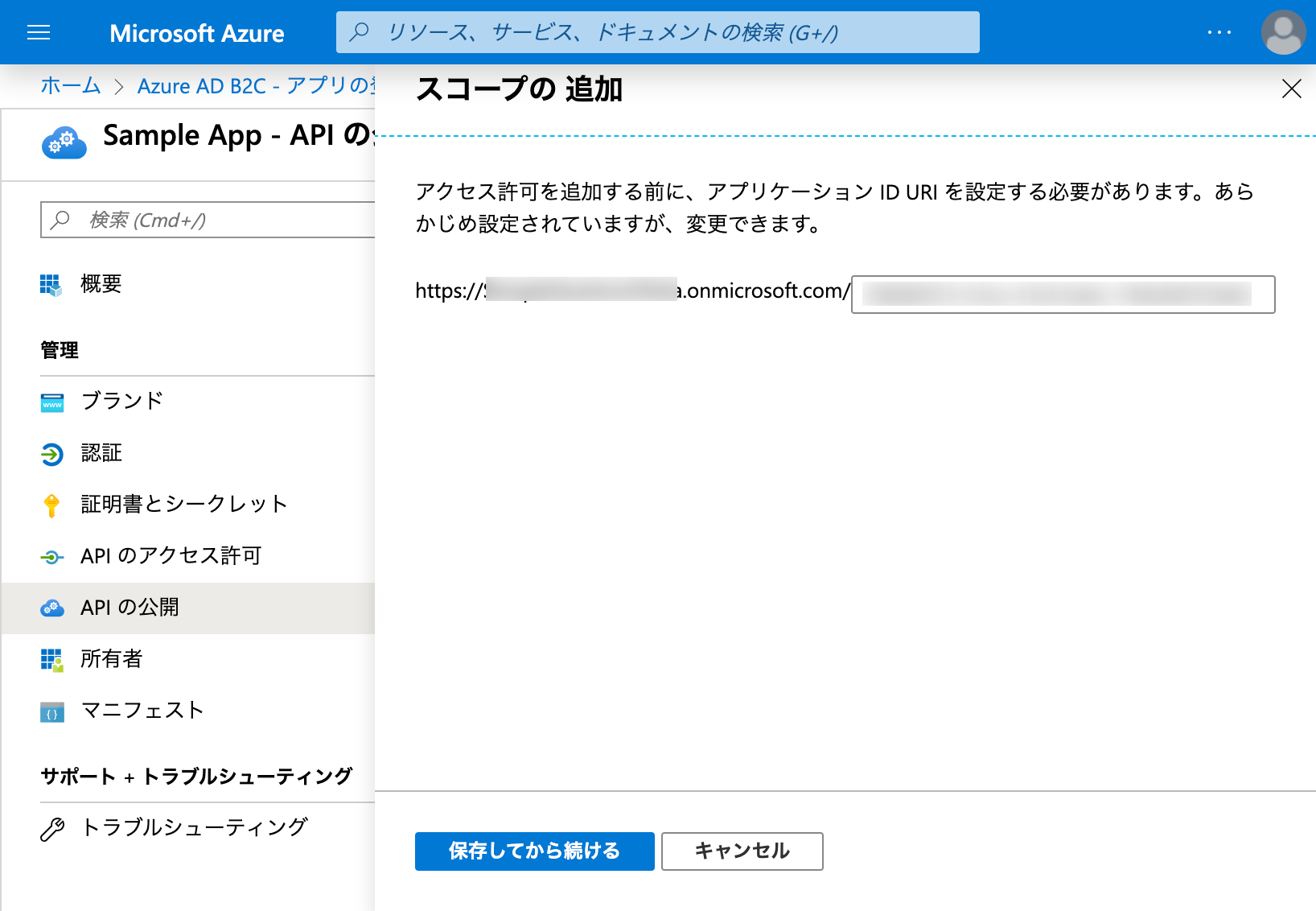Viewport: 1316px width, 911px height.
Task: Close the スコープの追加 panel
Action: 1291,89
